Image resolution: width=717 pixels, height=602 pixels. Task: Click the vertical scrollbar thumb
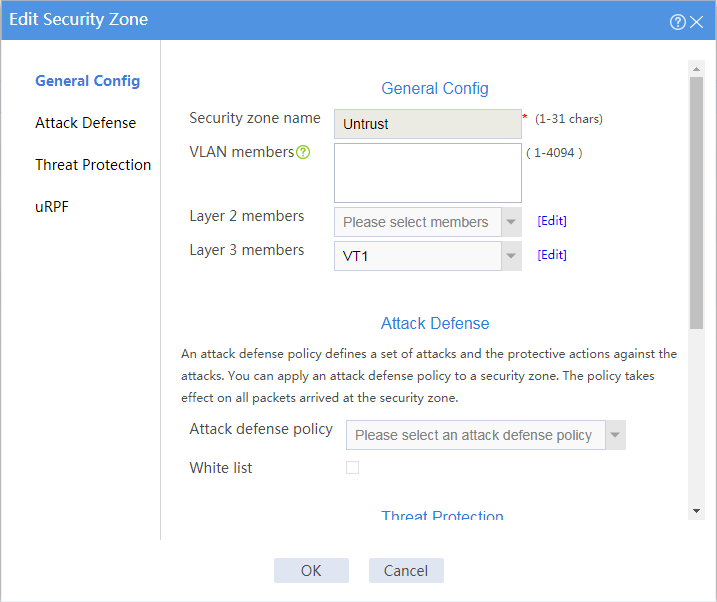point(696,203)
